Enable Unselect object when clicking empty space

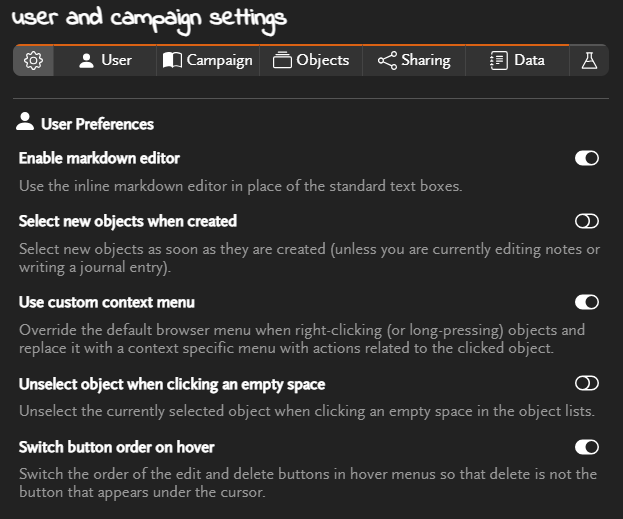coord(587,383)
